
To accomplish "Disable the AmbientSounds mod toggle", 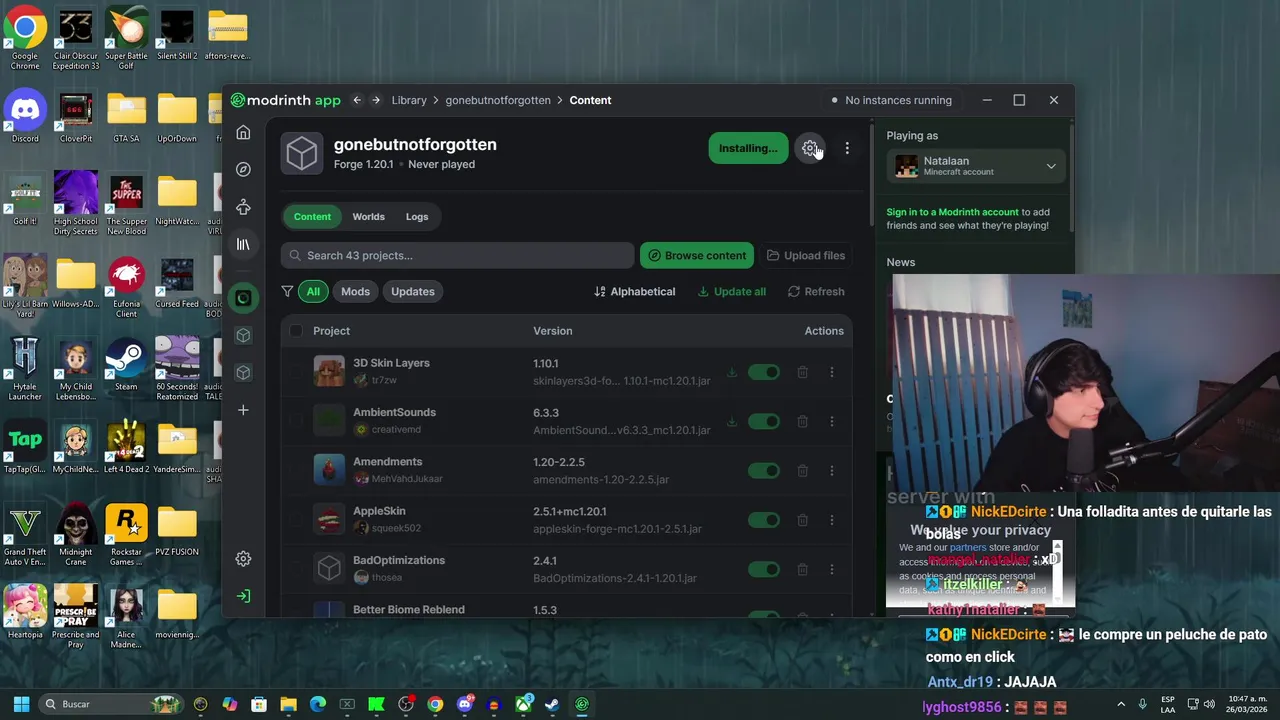I will (x=764, y=421).
